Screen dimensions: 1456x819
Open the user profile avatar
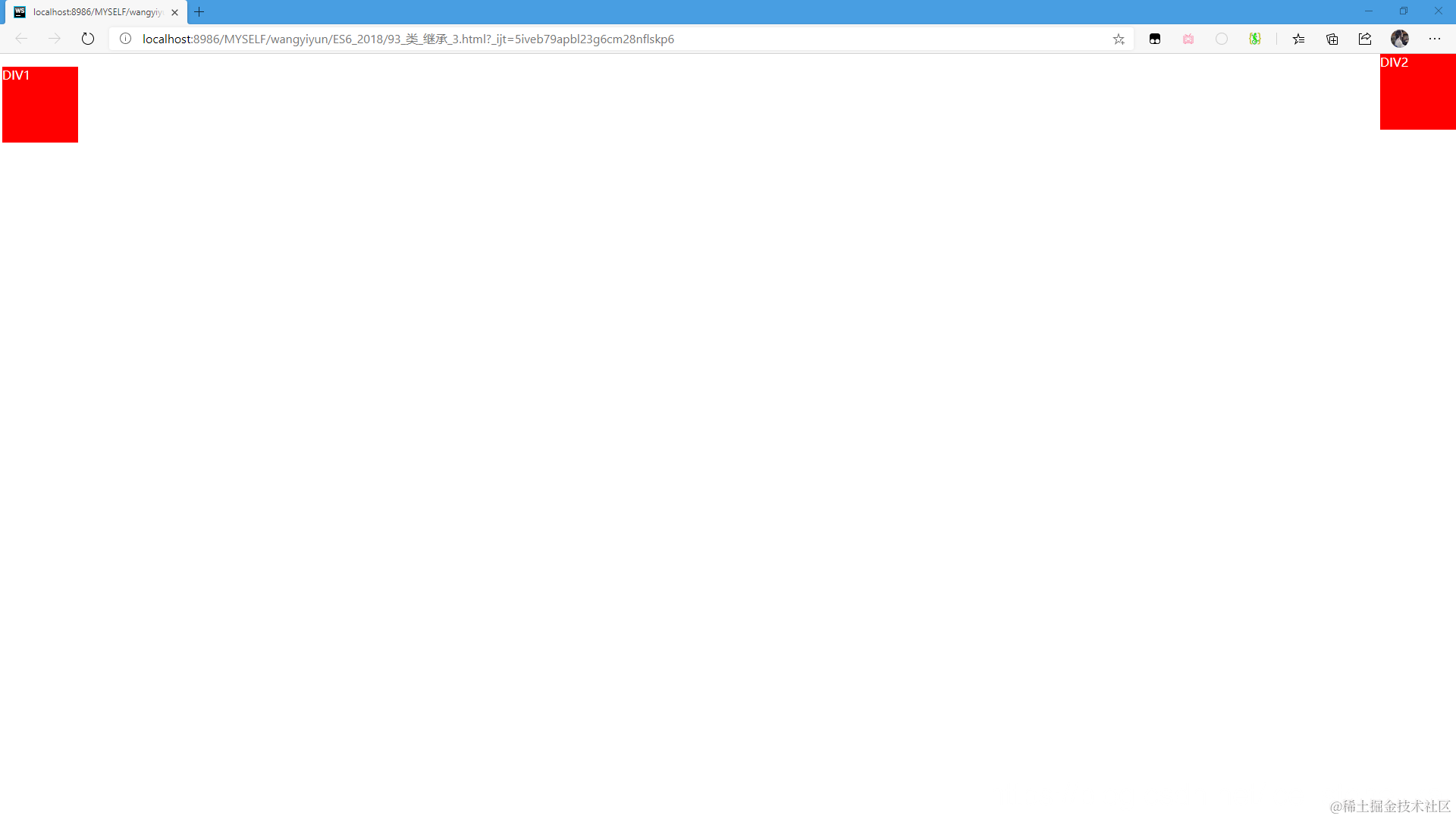click(x=1400, y=39)
